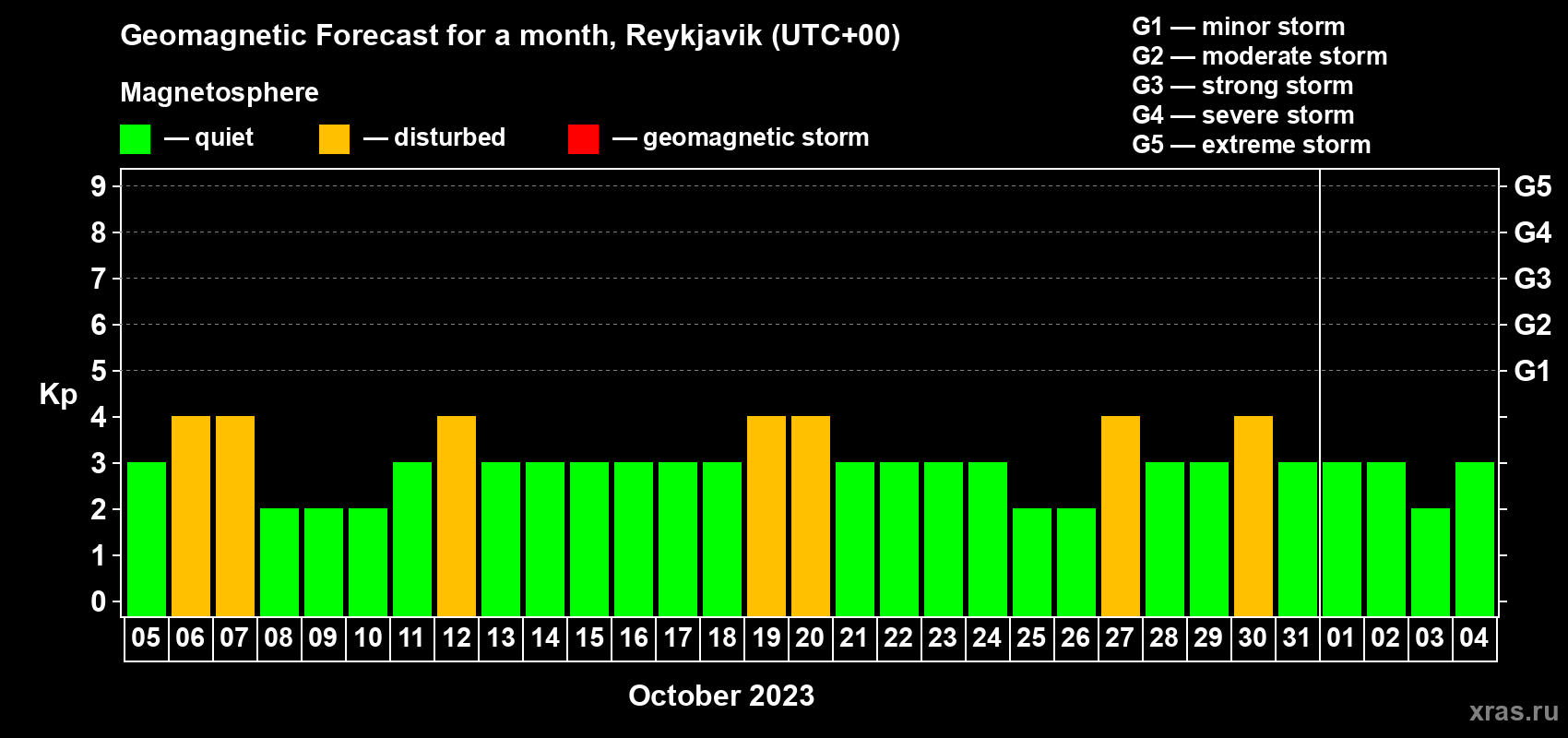The image size is (1568, 738).
Task: Click the orange bar for October 06
Action: pyautogui.click(x=191, y=516)
